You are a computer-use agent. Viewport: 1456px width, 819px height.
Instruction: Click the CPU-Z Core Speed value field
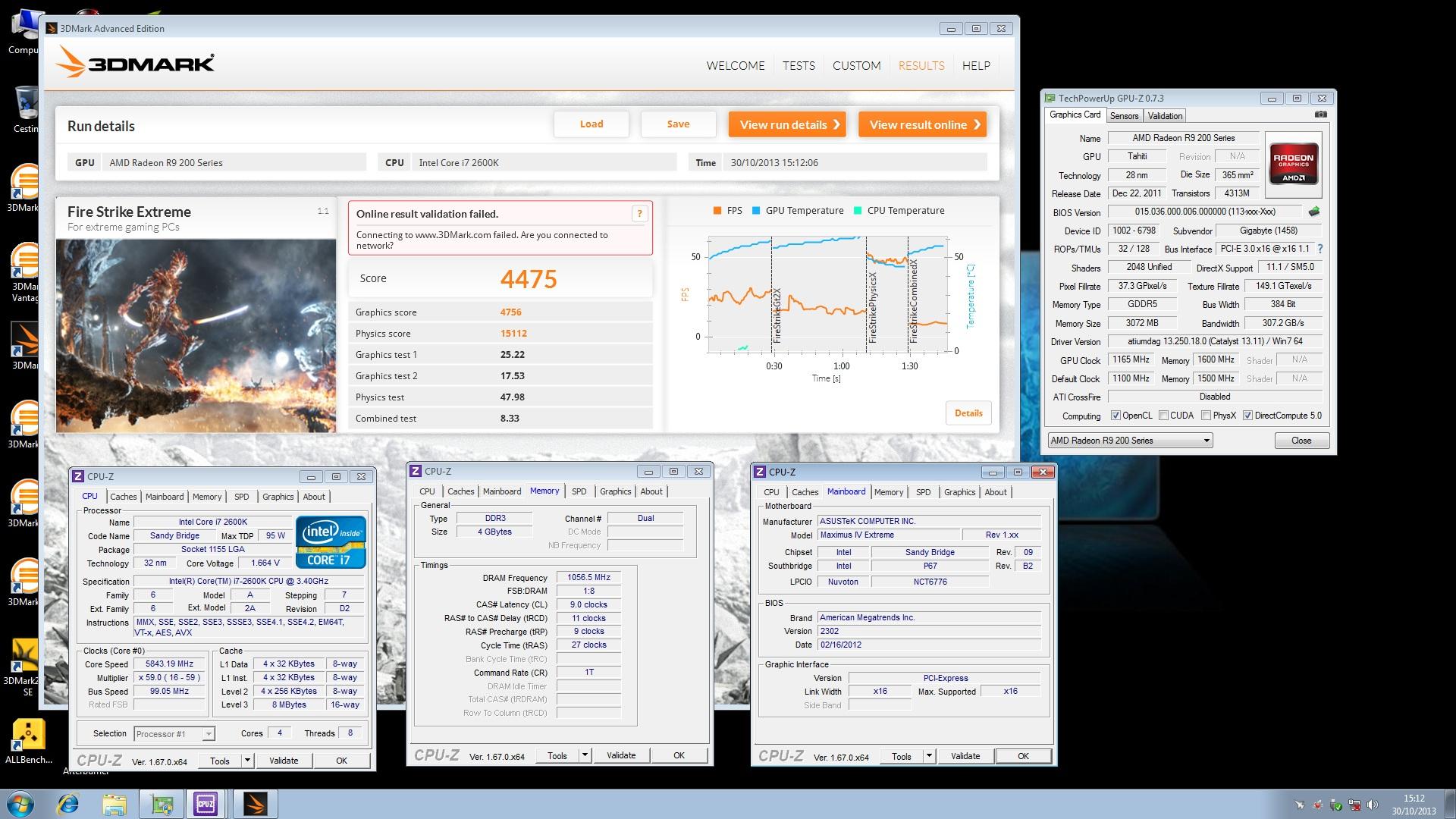170,664
